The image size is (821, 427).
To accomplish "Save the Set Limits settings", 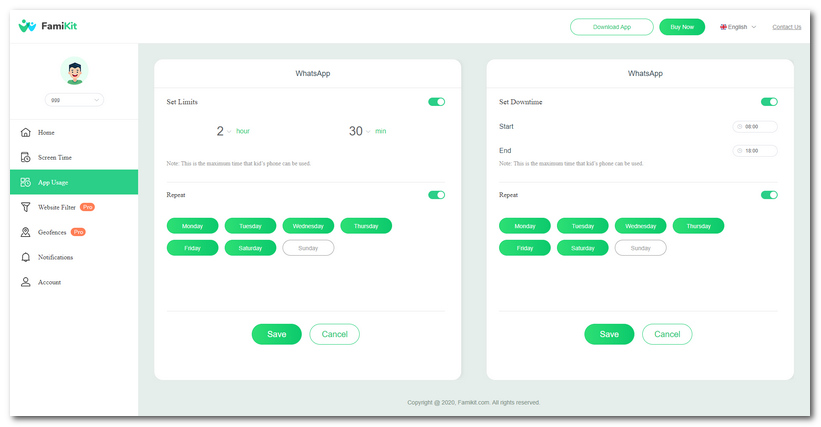I will point(276,334).
